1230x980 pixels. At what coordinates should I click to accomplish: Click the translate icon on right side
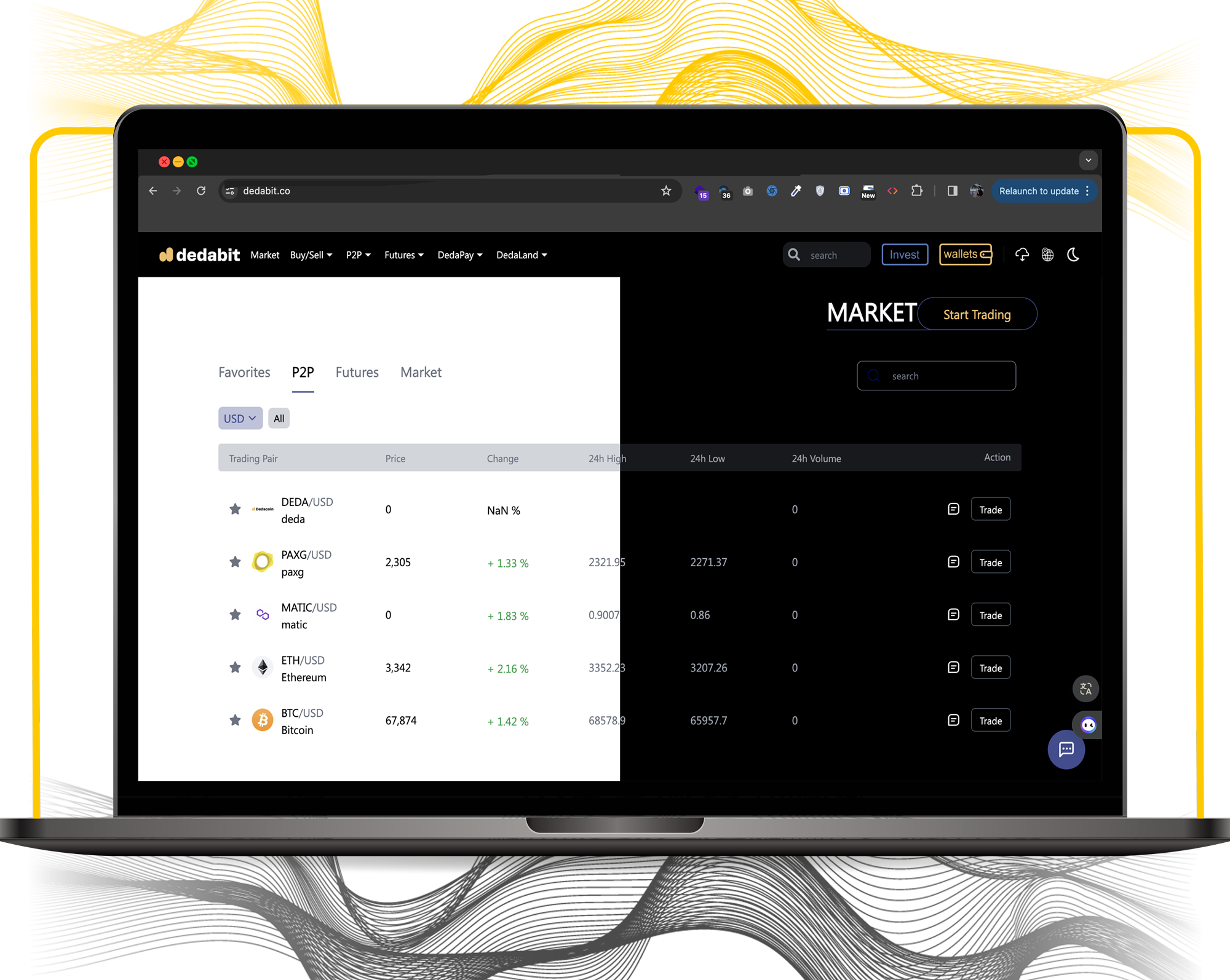pyautogui.click(x=1085, y=689)
